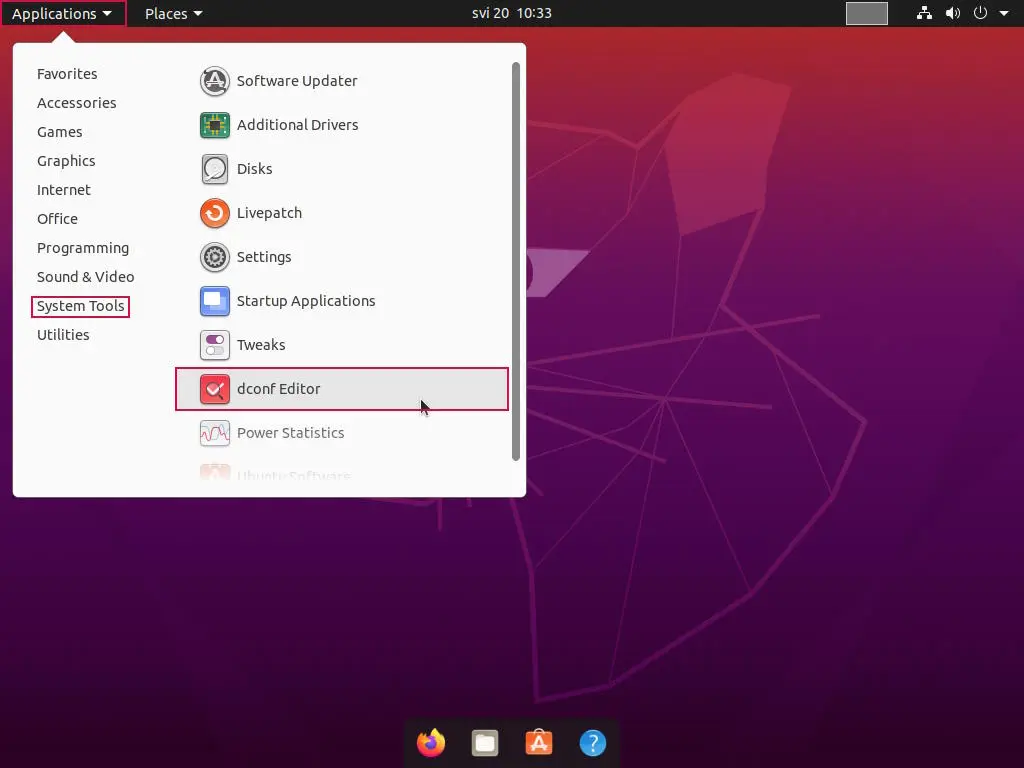Open Firefox from the dock
The image size is (1024, 768).
431,743
